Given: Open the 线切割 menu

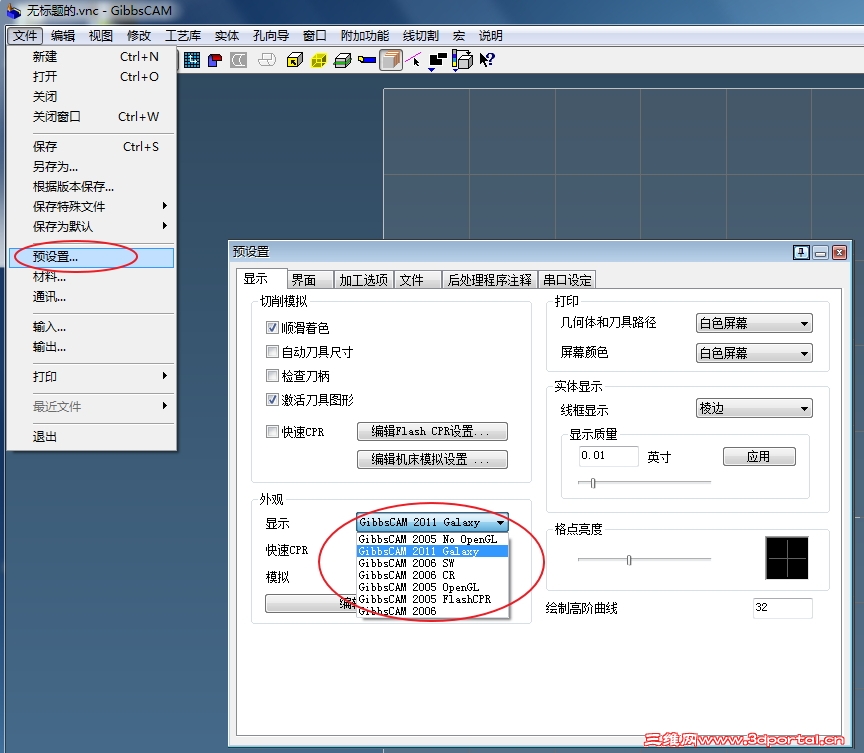Looking at the screenshot, I should 420,36.
